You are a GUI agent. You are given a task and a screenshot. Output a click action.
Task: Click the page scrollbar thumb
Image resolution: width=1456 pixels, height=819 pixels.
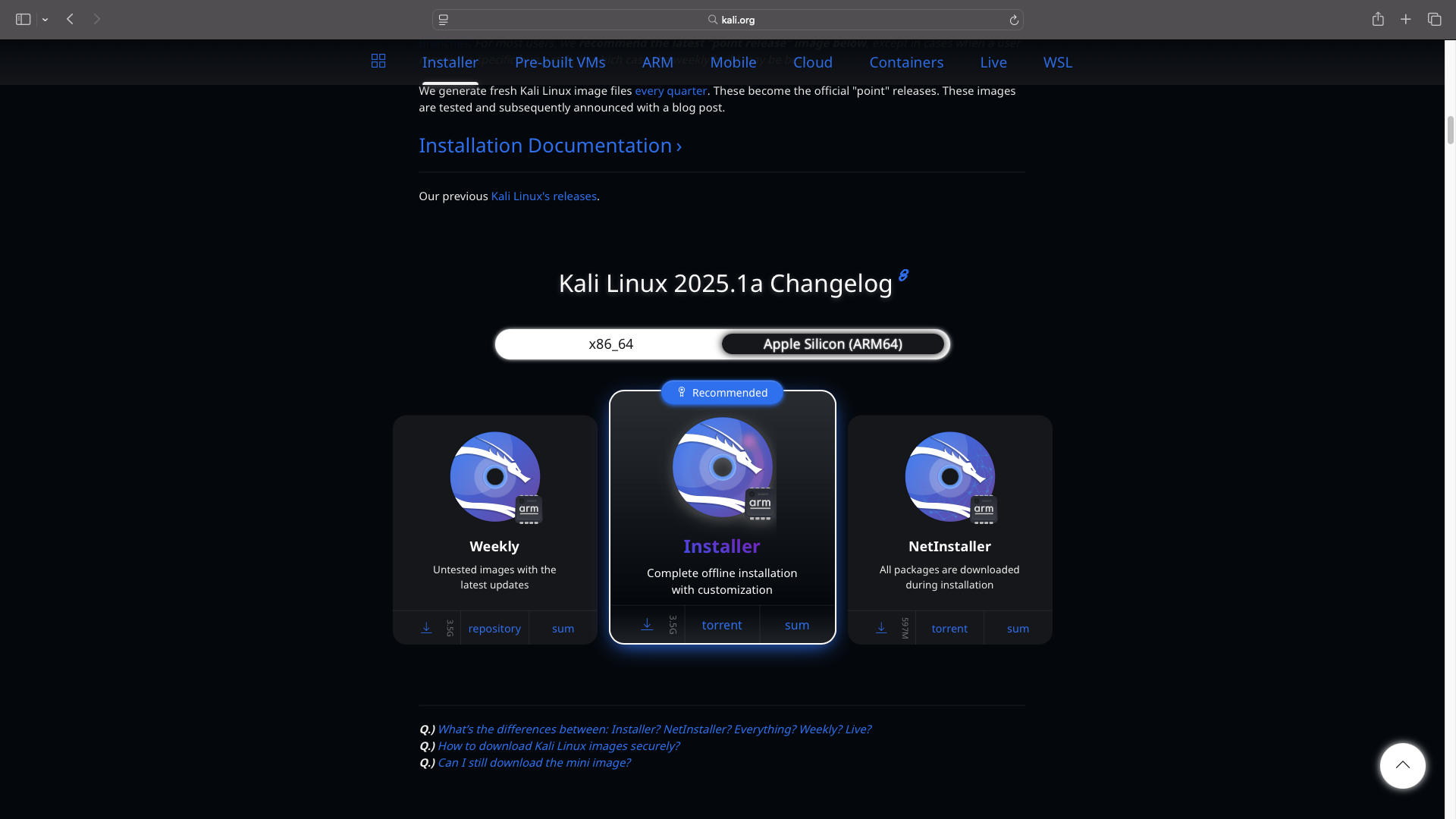coord(1450,130)
